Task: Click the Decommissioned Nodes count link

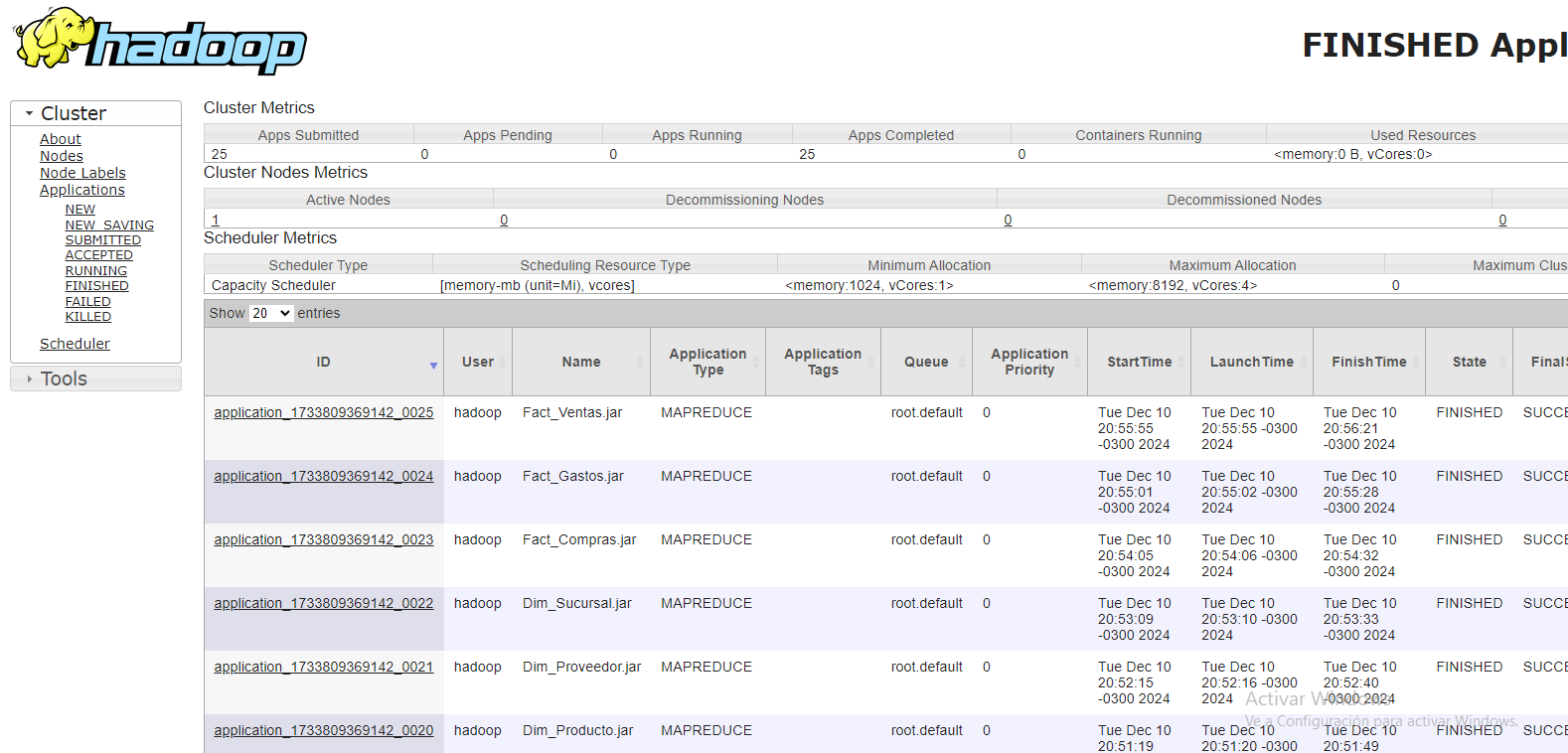Action: 1008,220
